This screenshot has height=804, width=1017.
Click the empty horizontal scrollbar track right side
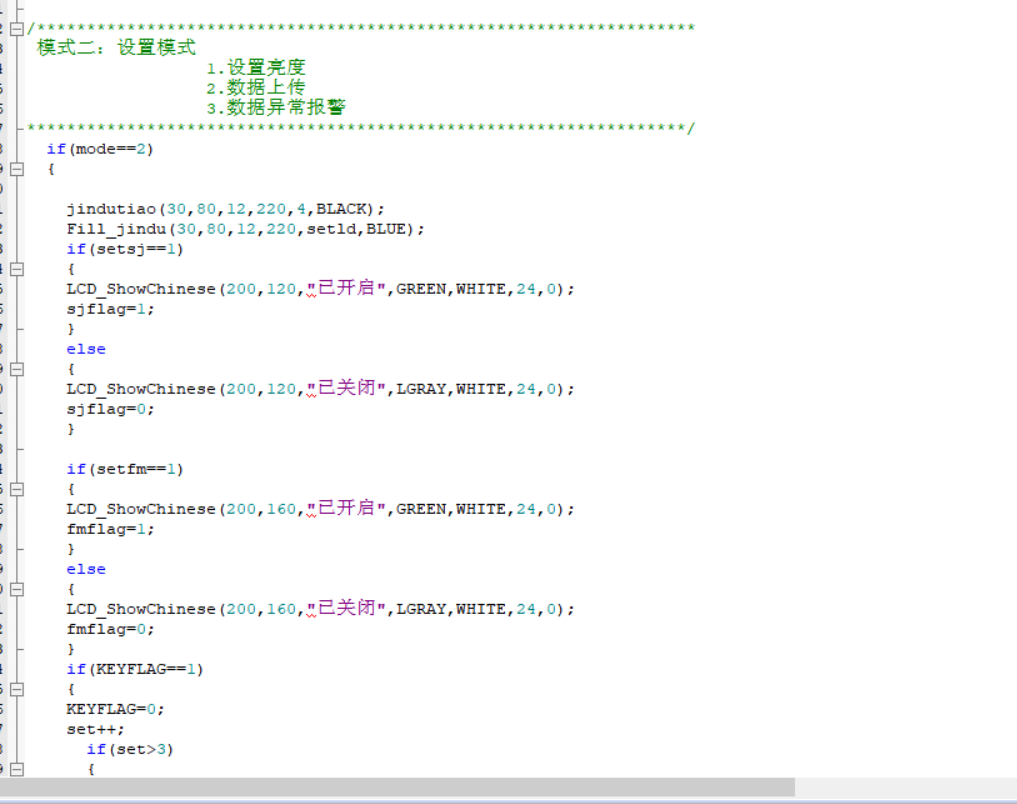point(904,788)
